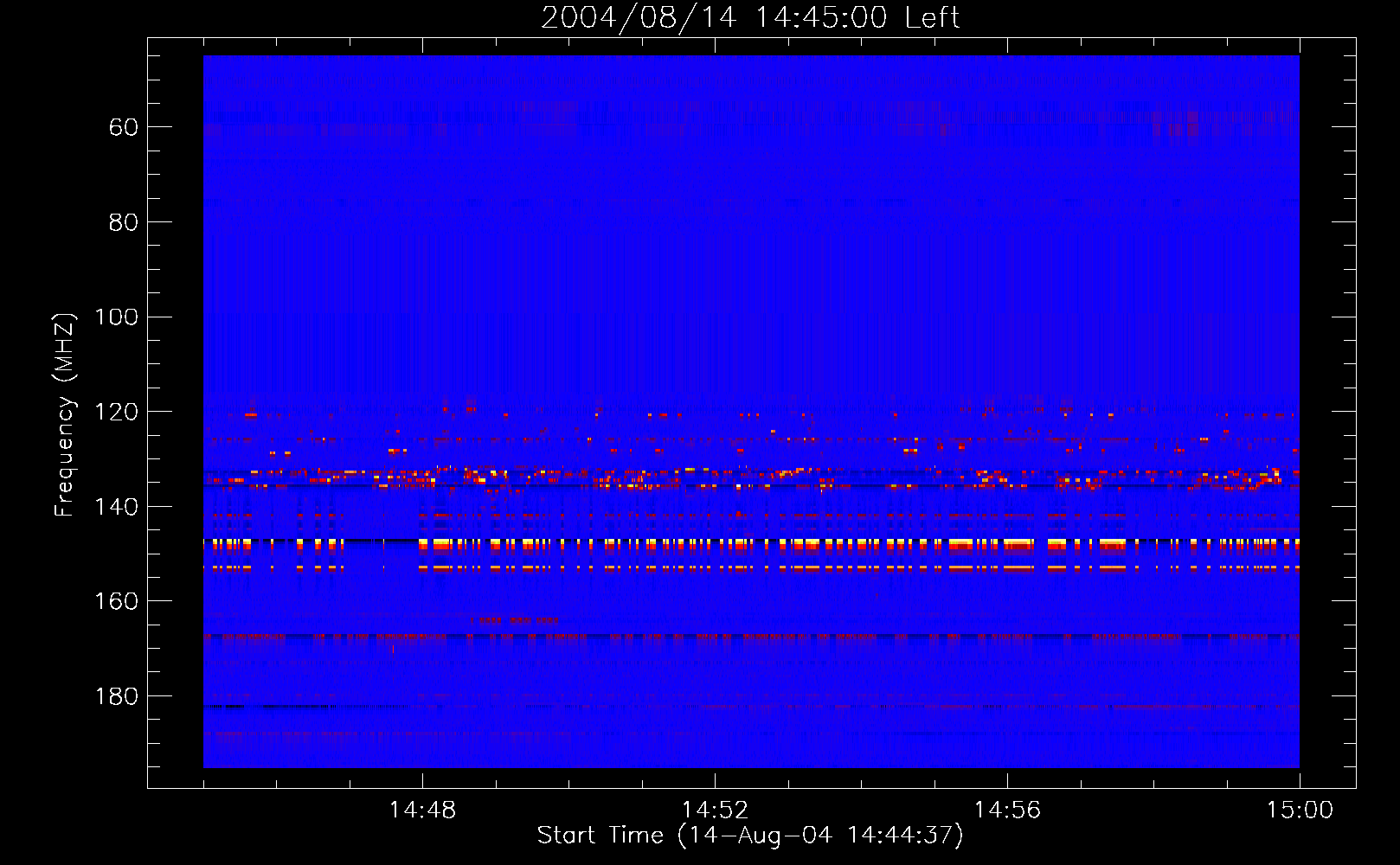
Task: Click the 14:56 time tick label
Action: (x=1007, y=811)
